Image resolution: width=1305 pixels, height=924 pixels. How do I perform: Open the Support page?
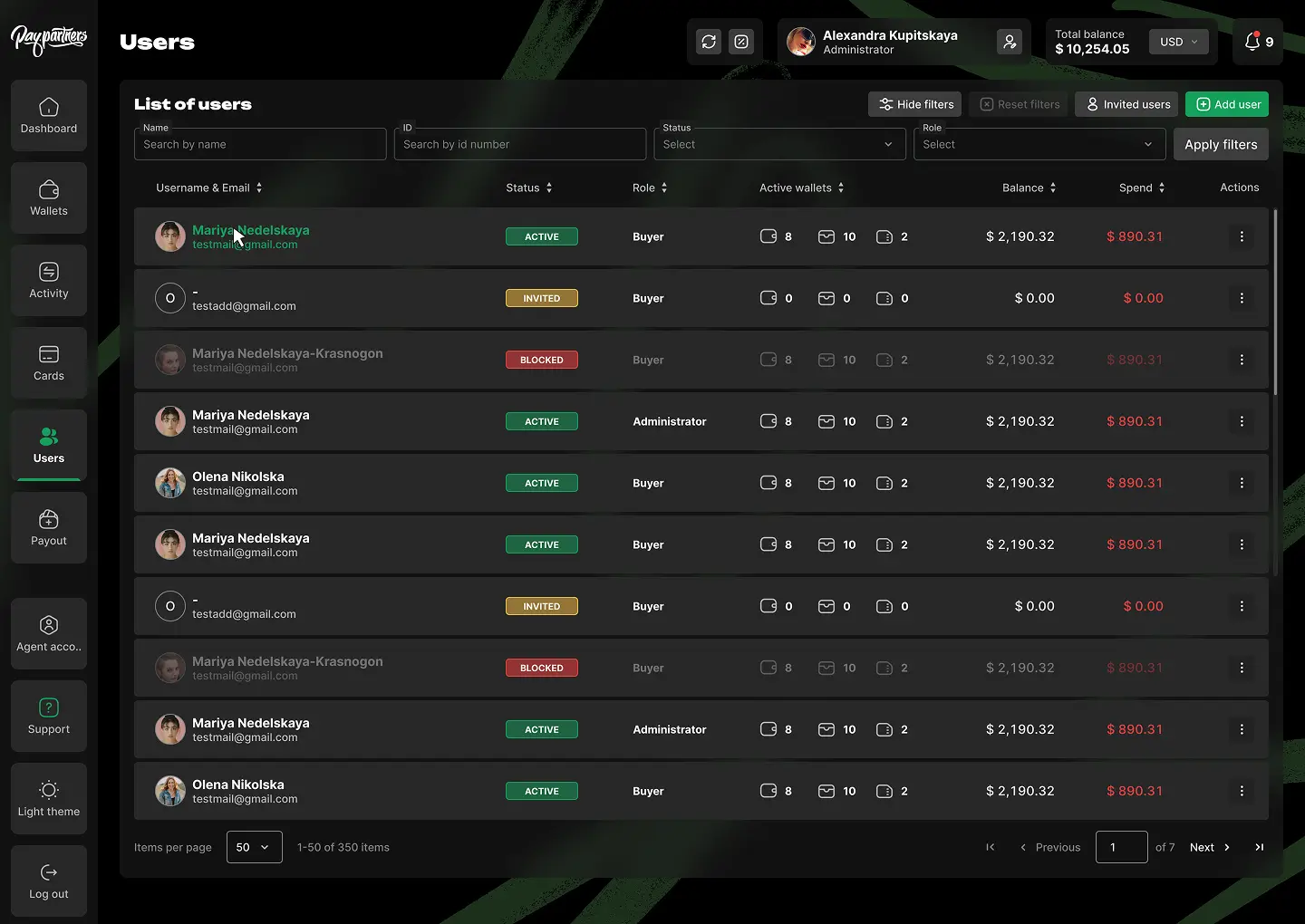[x=49, y=717]
